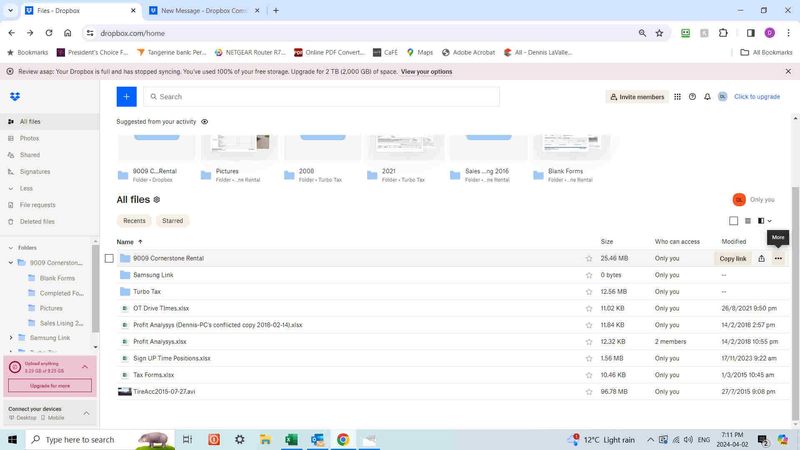Switch to the Starred filter tab
The height and width of the screenshot is (450, 800).
click(x=172, y=221)
